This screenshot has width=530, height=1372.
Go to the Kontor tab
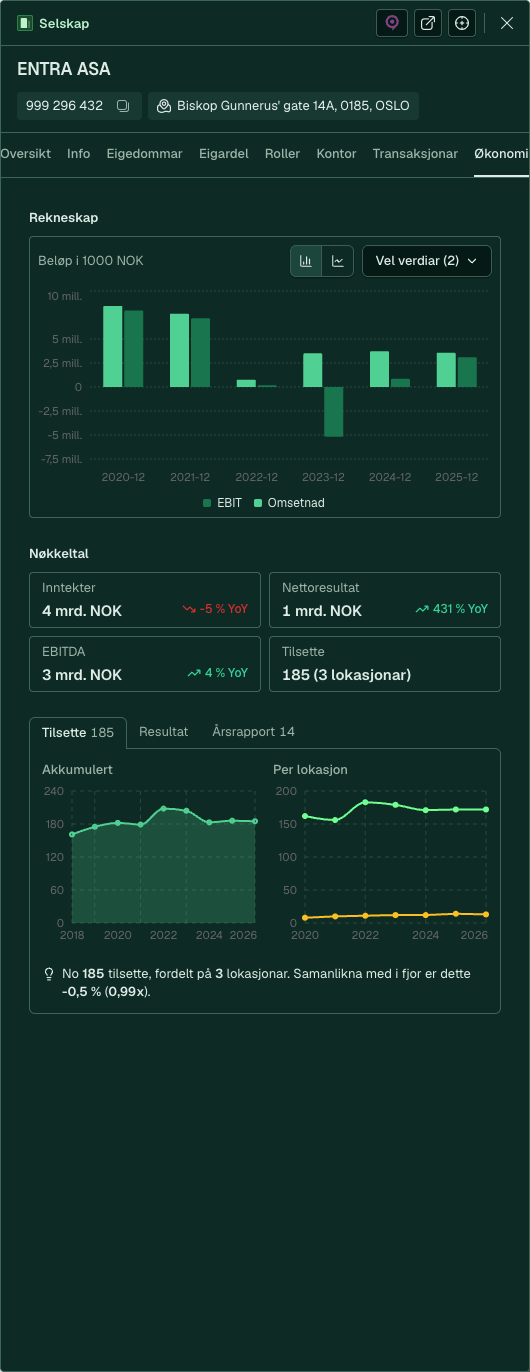337,154
